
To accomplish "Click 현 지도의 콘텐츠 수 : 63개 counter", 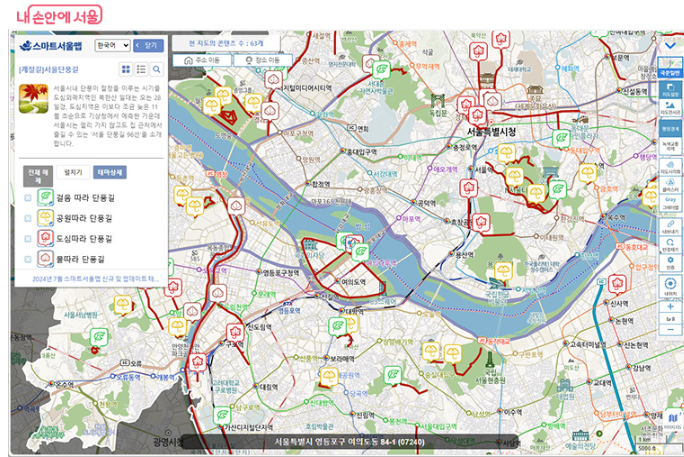I will 226,44.
